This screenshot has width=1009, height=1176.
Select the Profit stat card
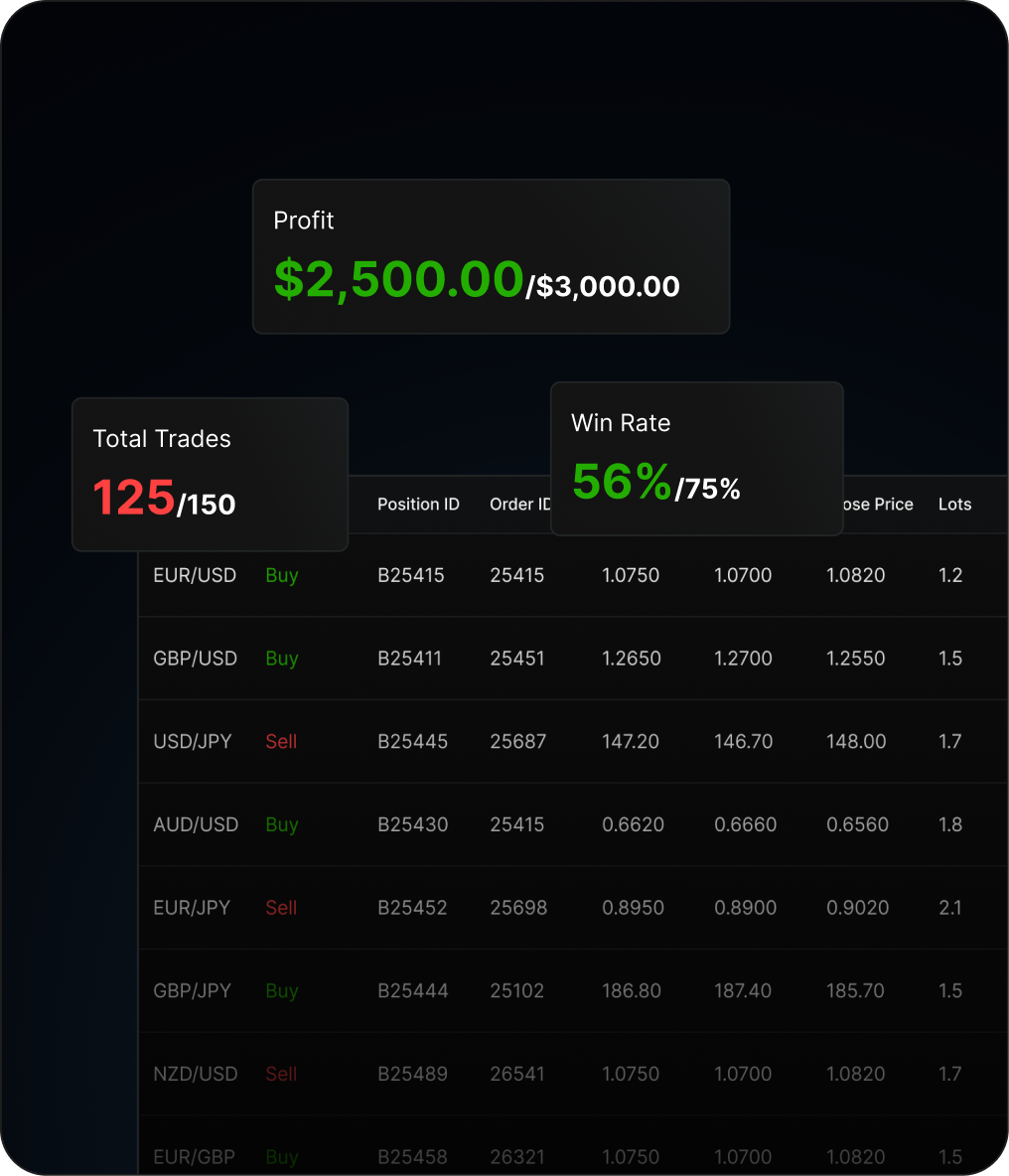(x=491, y=255)
